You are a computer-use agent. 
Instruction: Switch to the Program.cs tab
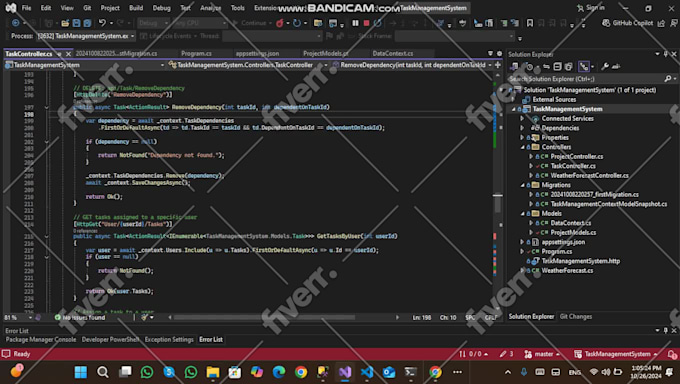[x=196, y=53]
